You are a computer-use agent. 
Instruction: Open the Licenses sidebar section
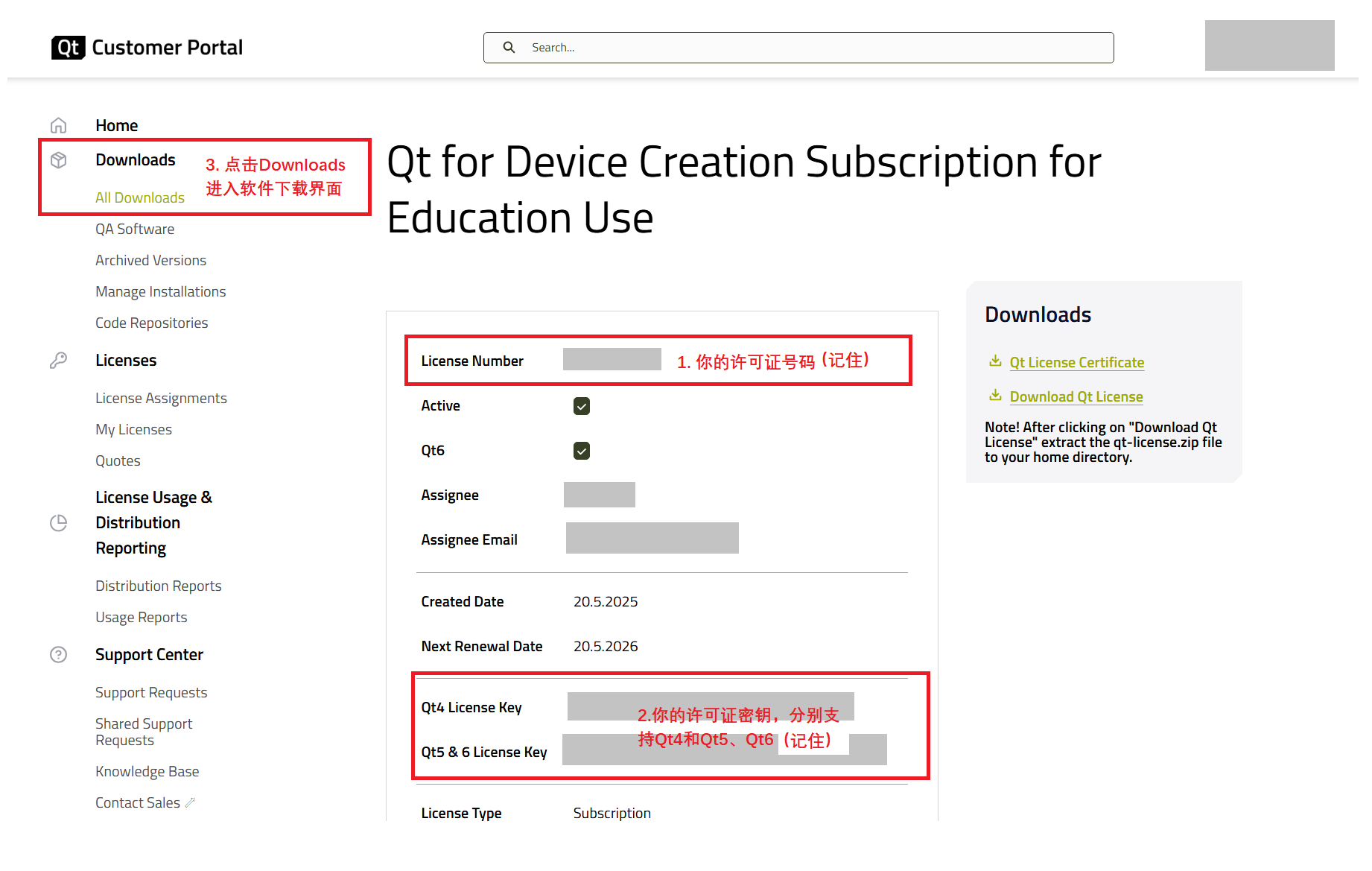(126, 361)
